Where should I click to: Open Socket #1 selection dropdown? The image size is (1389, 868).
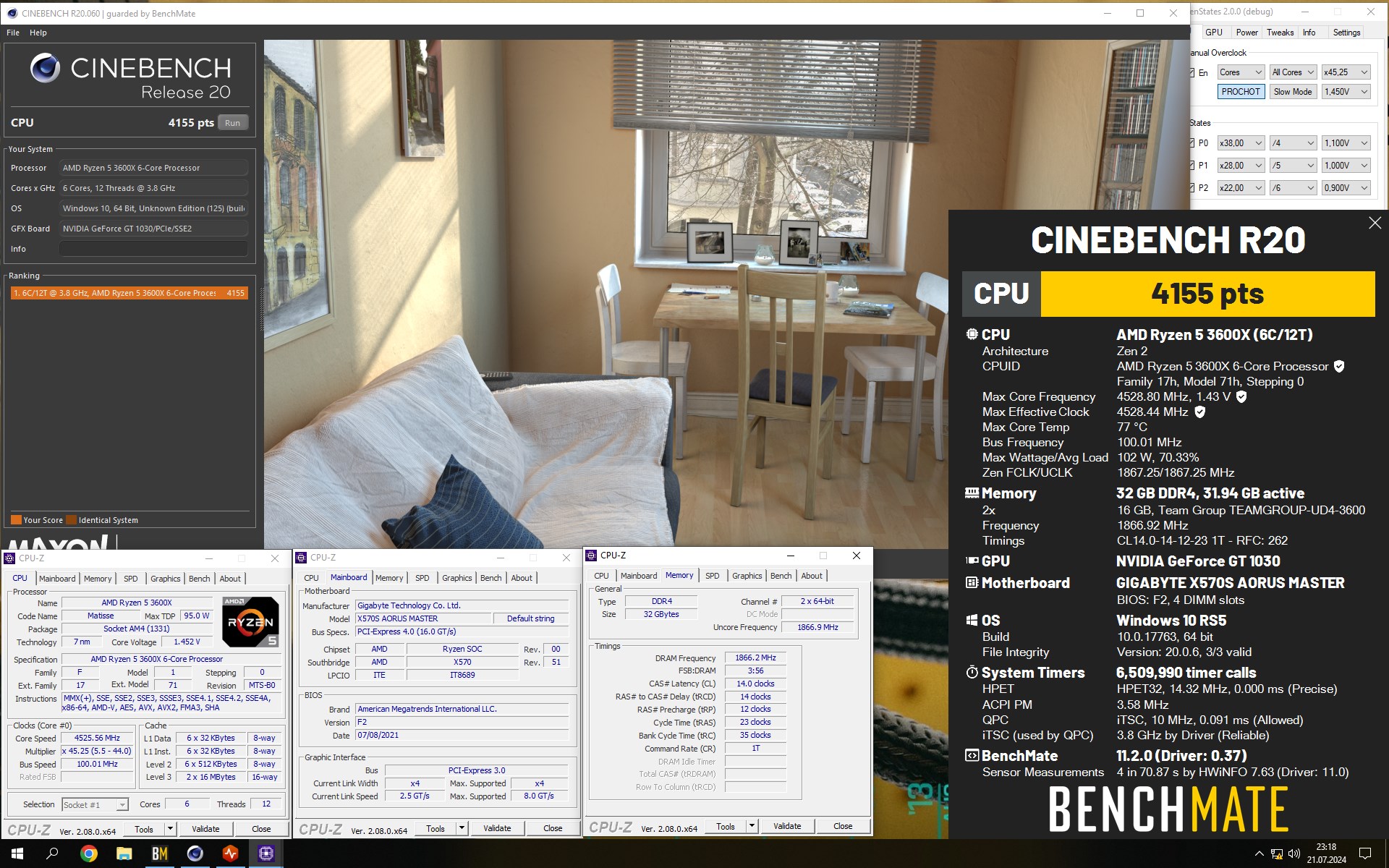(x=95, y=804)
